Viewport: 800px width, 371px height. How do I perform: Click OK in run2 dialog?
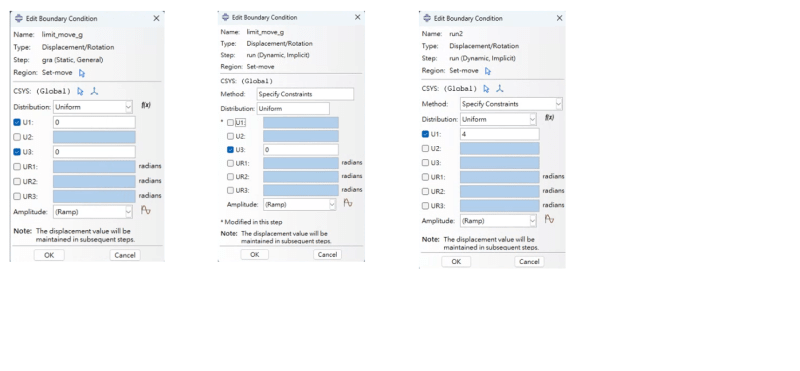(456, 261)
